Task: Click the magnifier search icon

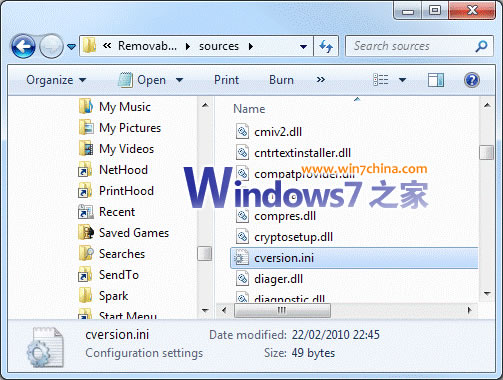Action: click(x=481, y=46)
